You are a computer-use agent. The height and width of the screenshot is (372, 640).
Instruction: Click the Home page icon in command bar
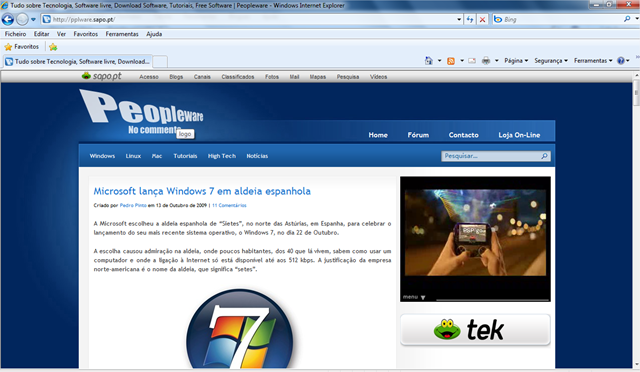(429, 60)
